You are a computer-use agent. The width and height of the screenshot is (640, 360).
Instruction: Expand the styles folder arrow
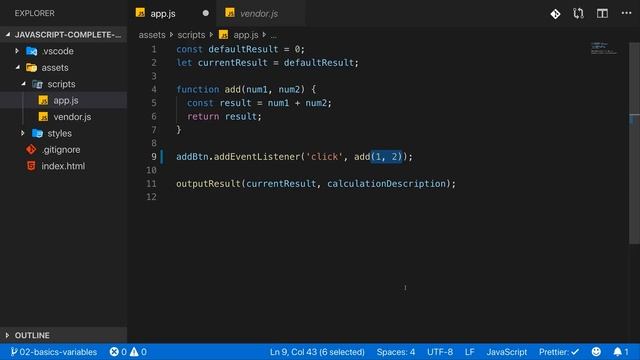(x=22, y=133)
